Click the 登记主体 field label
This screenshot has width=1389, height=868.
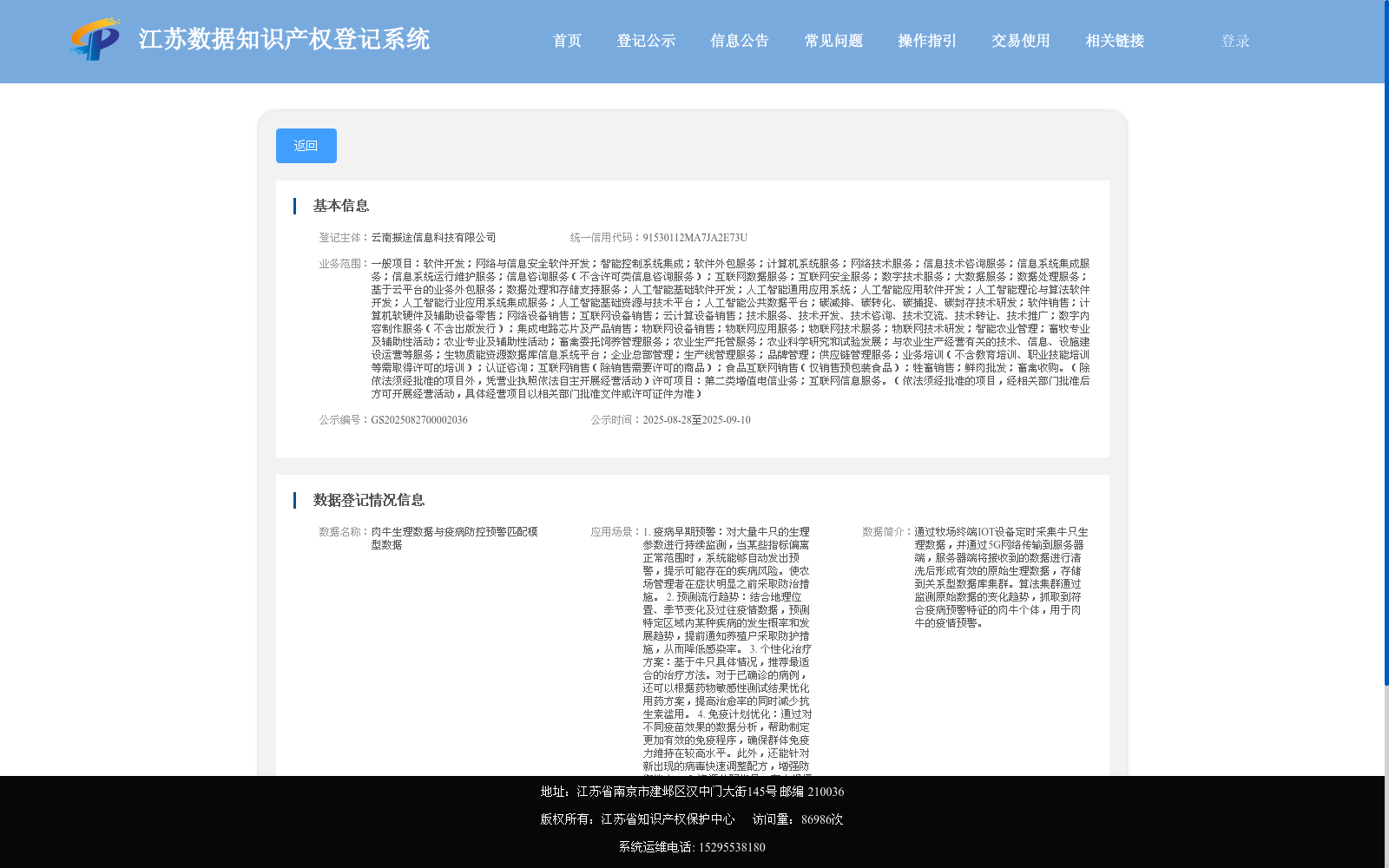(345, 238)
